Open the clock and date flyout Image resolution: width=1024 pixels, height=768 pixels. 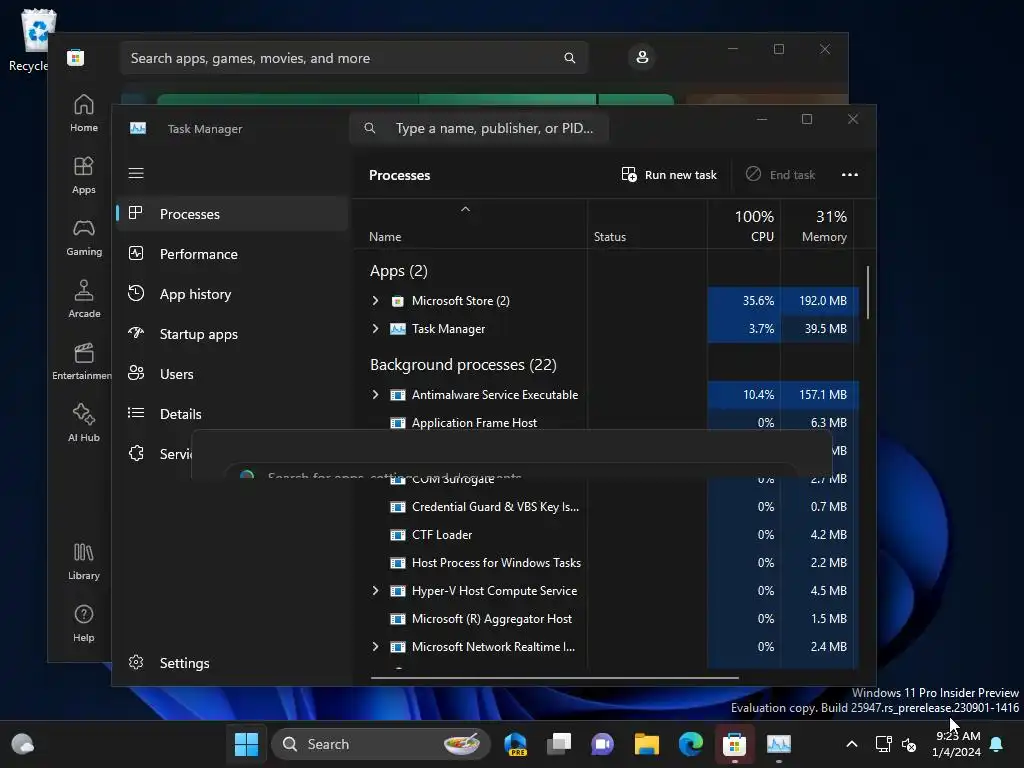[x=957, y=744]
